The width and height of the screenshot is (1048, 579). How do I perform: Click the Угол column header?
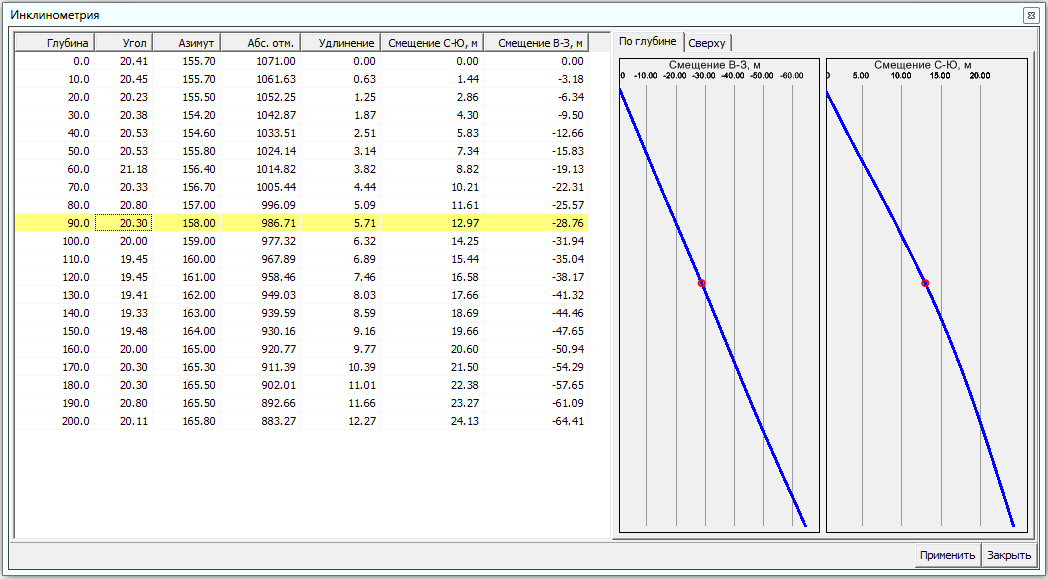124,42
